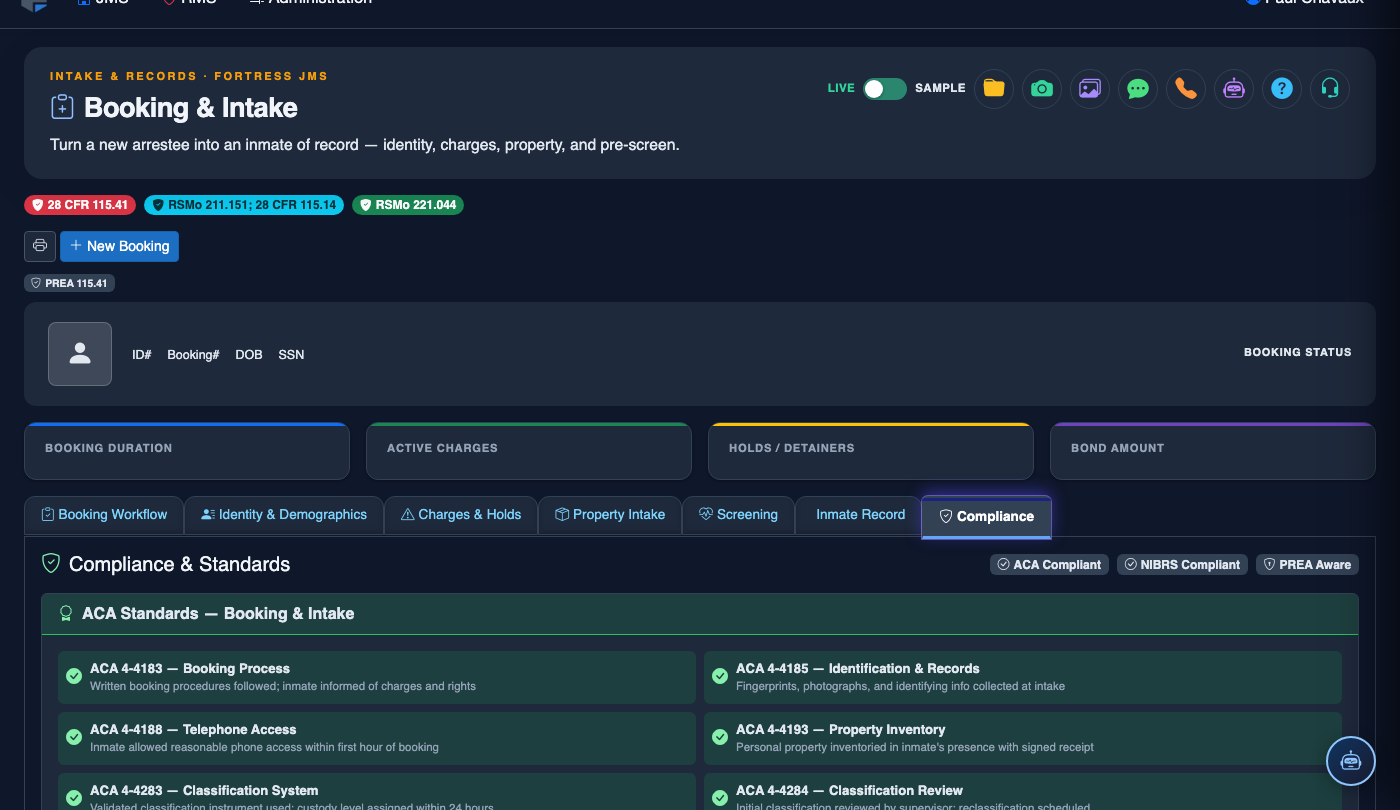Select the Bond Amount card

click(x=1213, y=451)
